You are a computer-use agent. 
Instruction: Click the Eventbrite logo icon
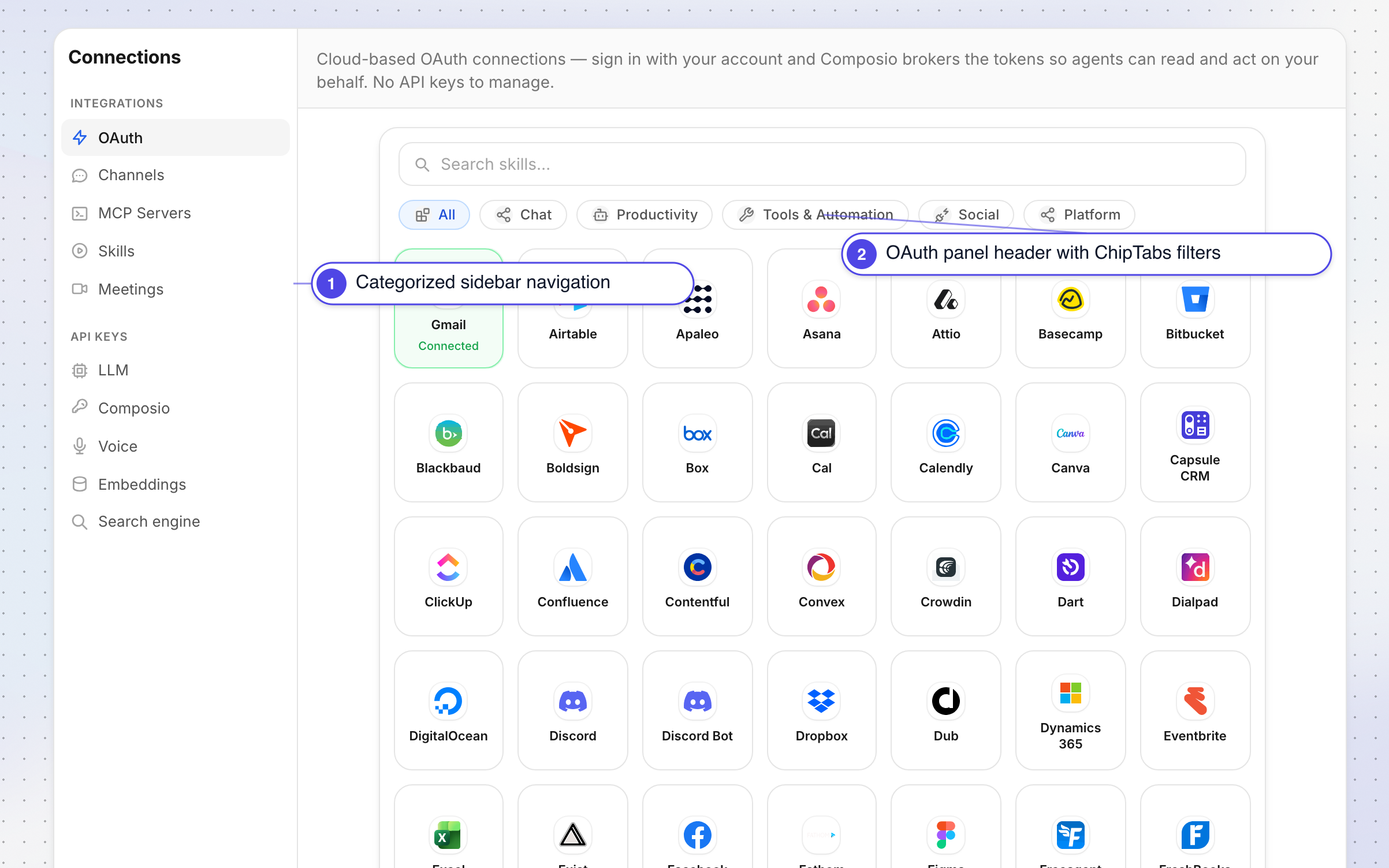[x=1195, y=701]
